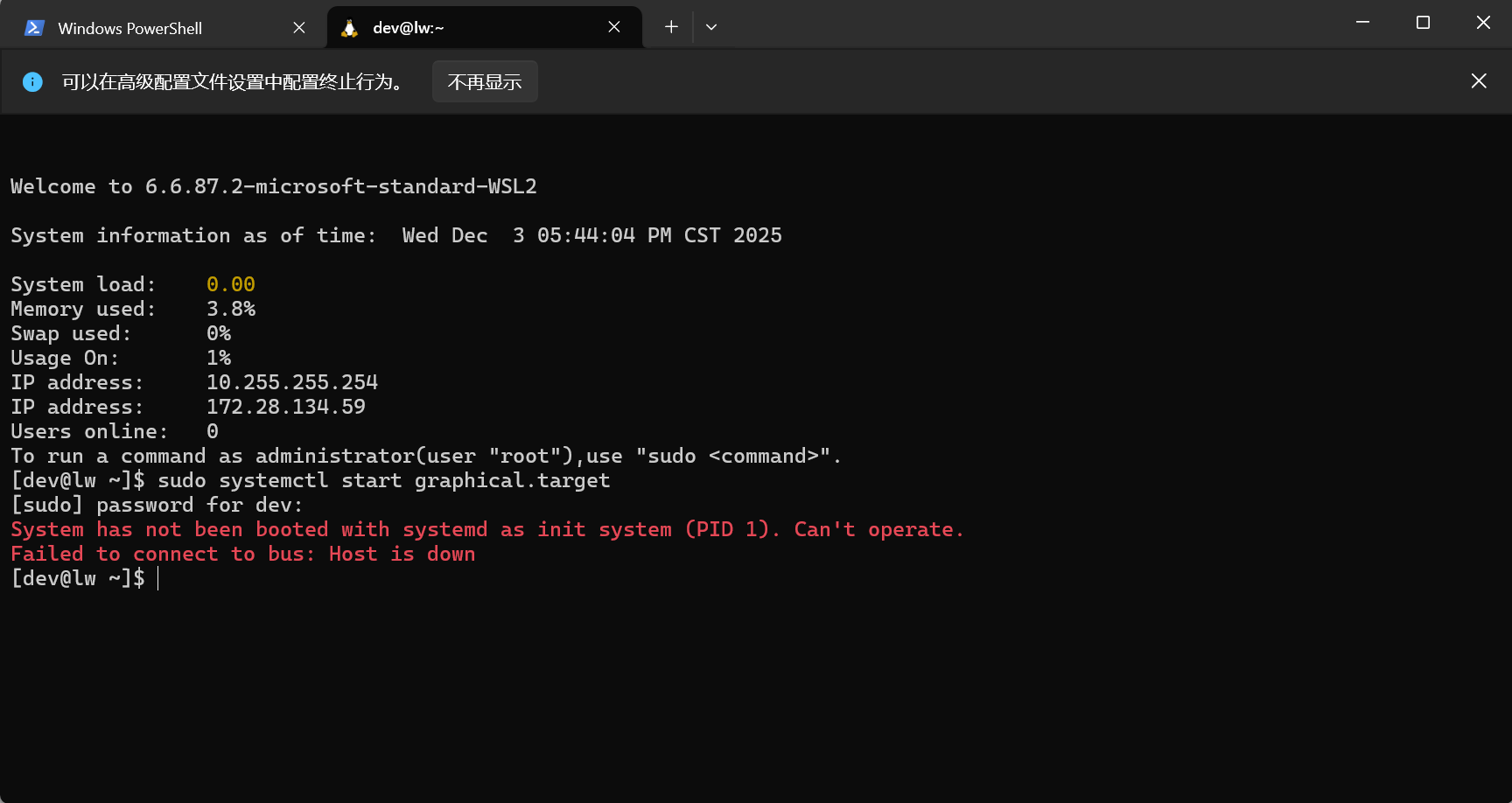Click the blue info icon in notification bar
This screenshot has height=803, width=1512.
pos(32,82)
